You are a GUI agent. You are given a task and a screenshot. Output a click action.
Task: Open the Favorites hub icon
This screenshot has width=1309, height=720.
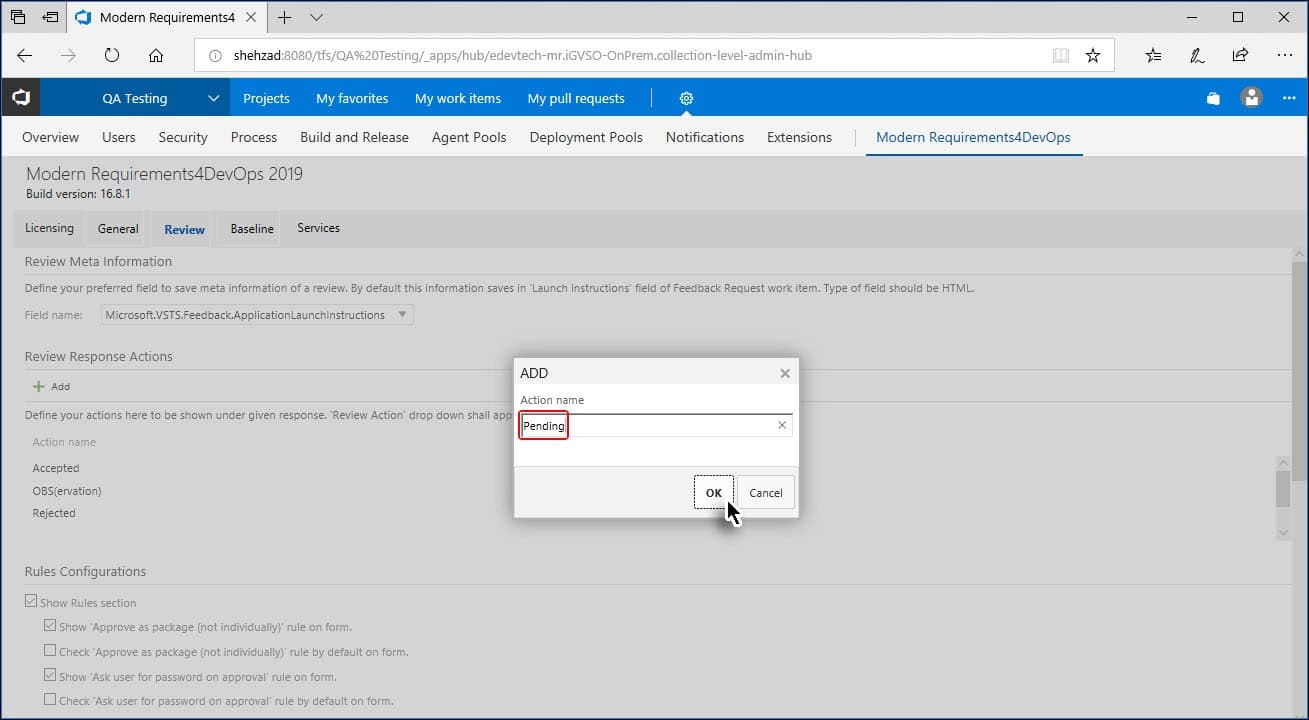coord(1153,56)
